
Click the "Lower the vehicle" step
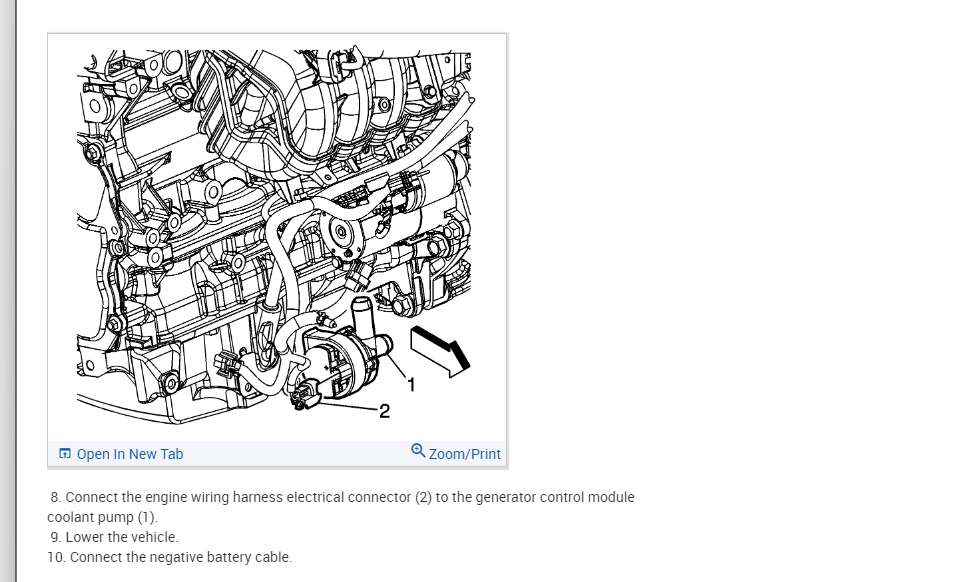point(114,537)
